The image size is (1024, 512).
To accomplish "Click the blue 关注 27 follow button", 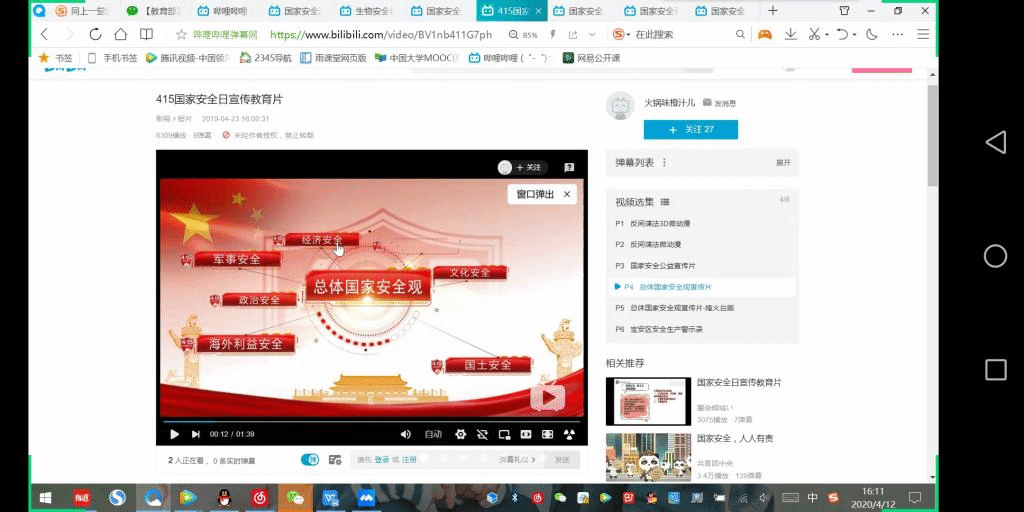I will pos(691,129).
